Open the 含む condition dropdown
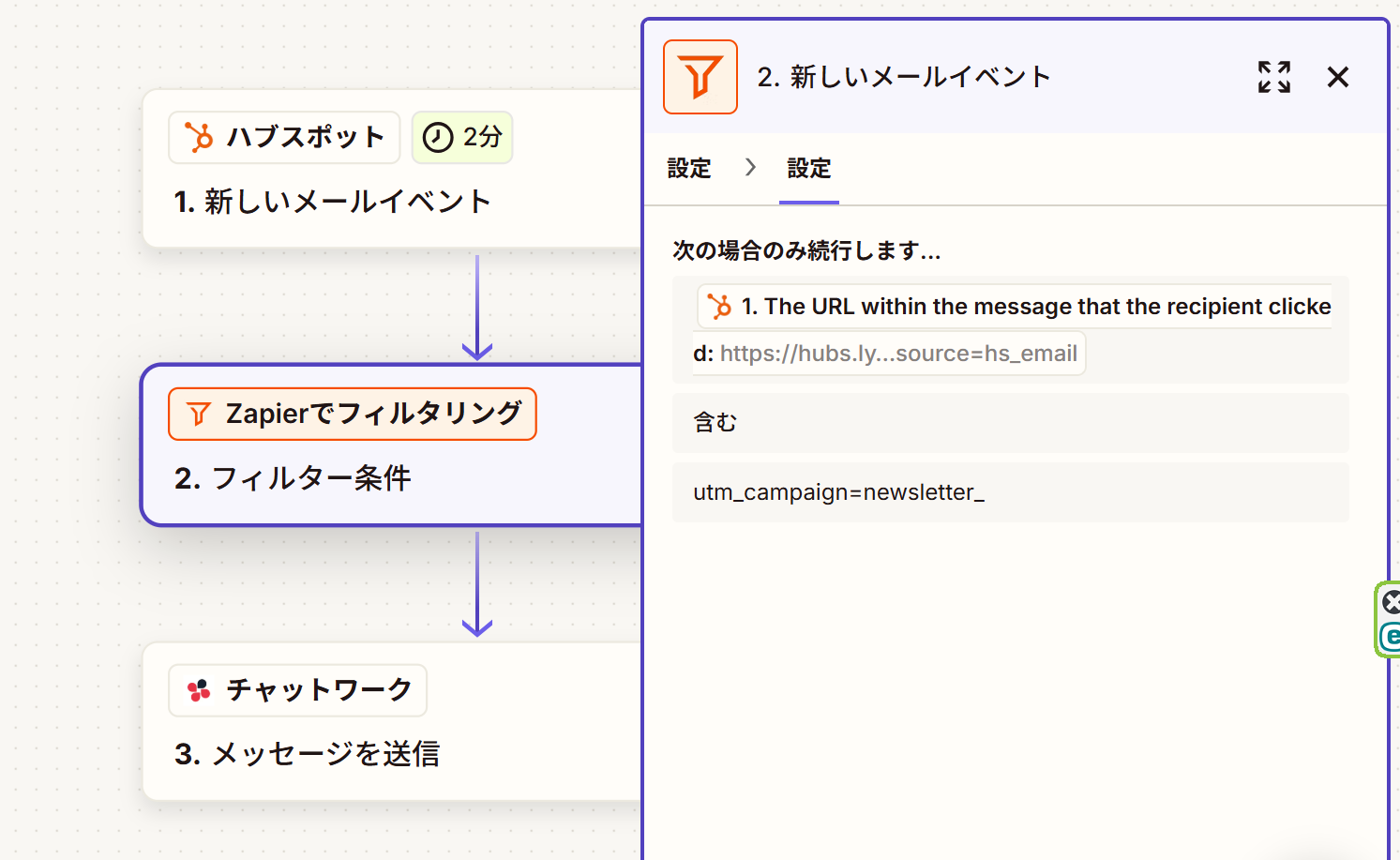The height and width of the screenshot is (860, 1400). (x=1011, y=423)
